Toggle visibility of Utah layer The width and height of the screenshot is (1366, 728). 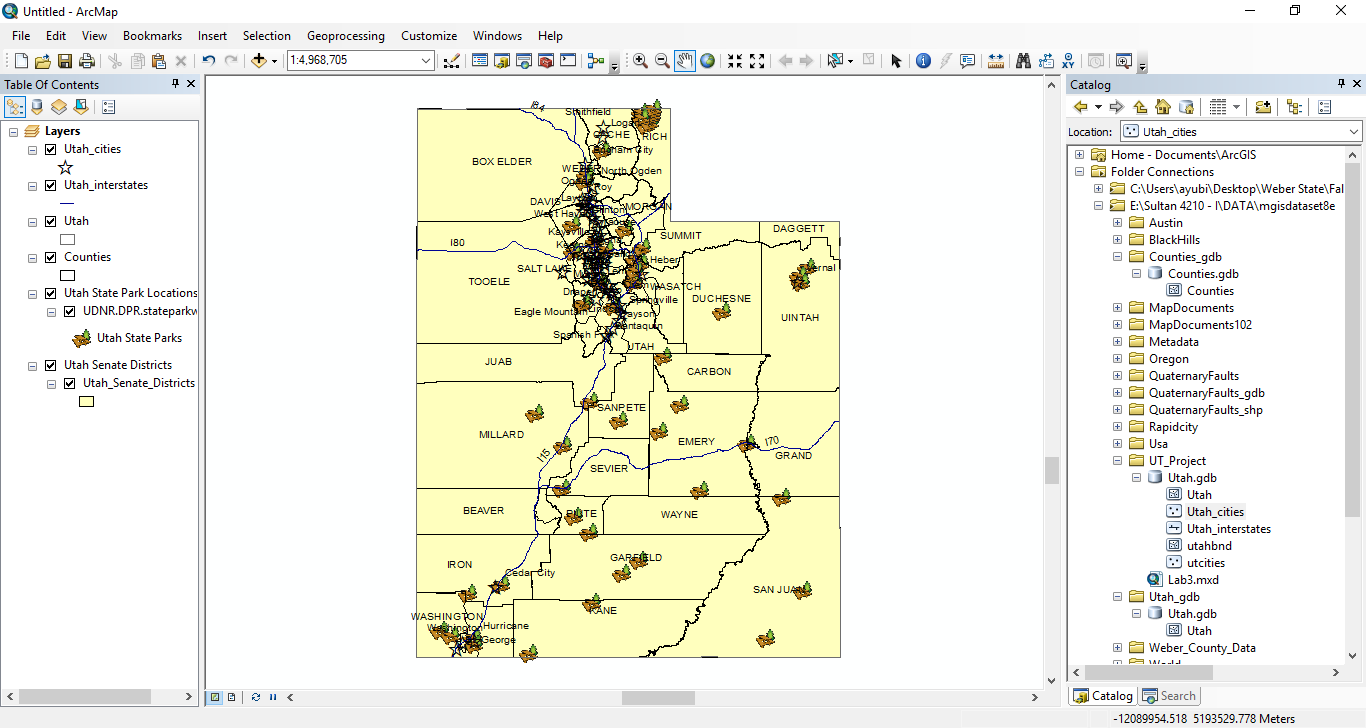pos(51,221)
